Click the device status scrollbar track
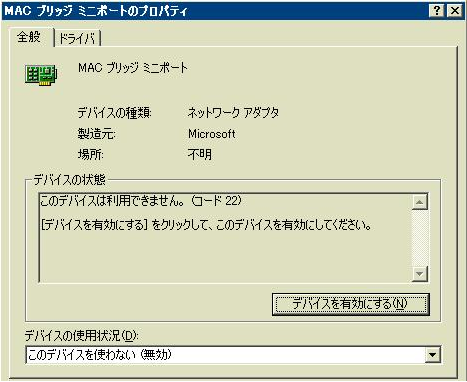This screenshot has height=382, width=467. (x=420, y=238)
